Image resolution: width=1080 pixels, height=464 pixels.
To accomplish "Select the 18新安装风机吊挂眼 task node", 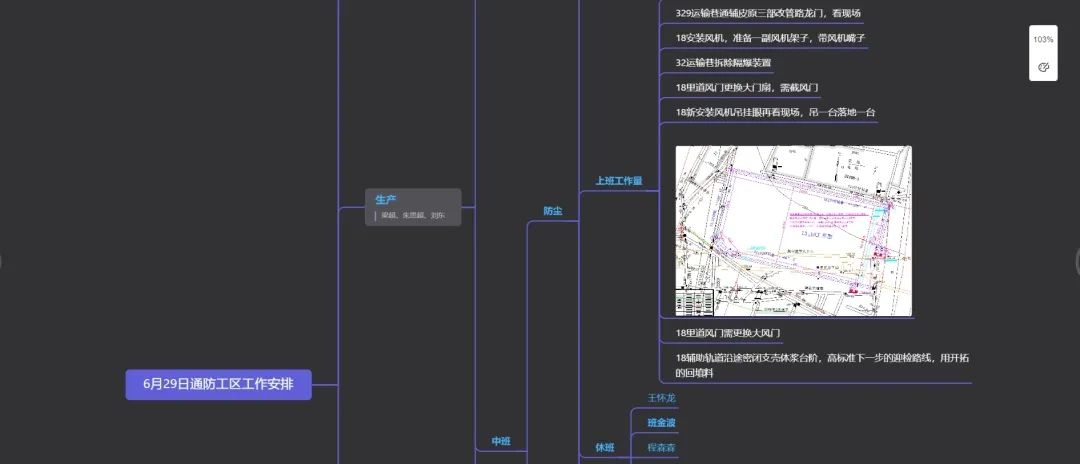I will (775, 113).
